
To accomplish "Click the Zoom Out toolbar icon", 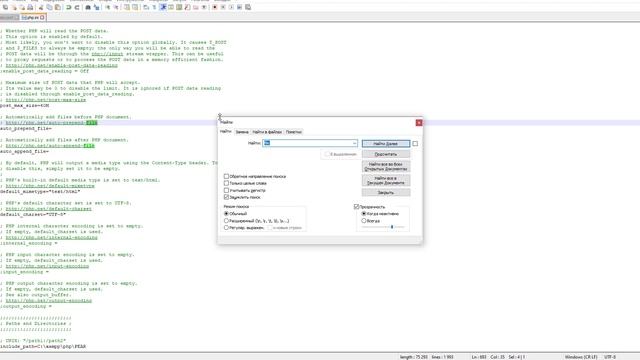I will pyautogui.click(x=116, y=7).
